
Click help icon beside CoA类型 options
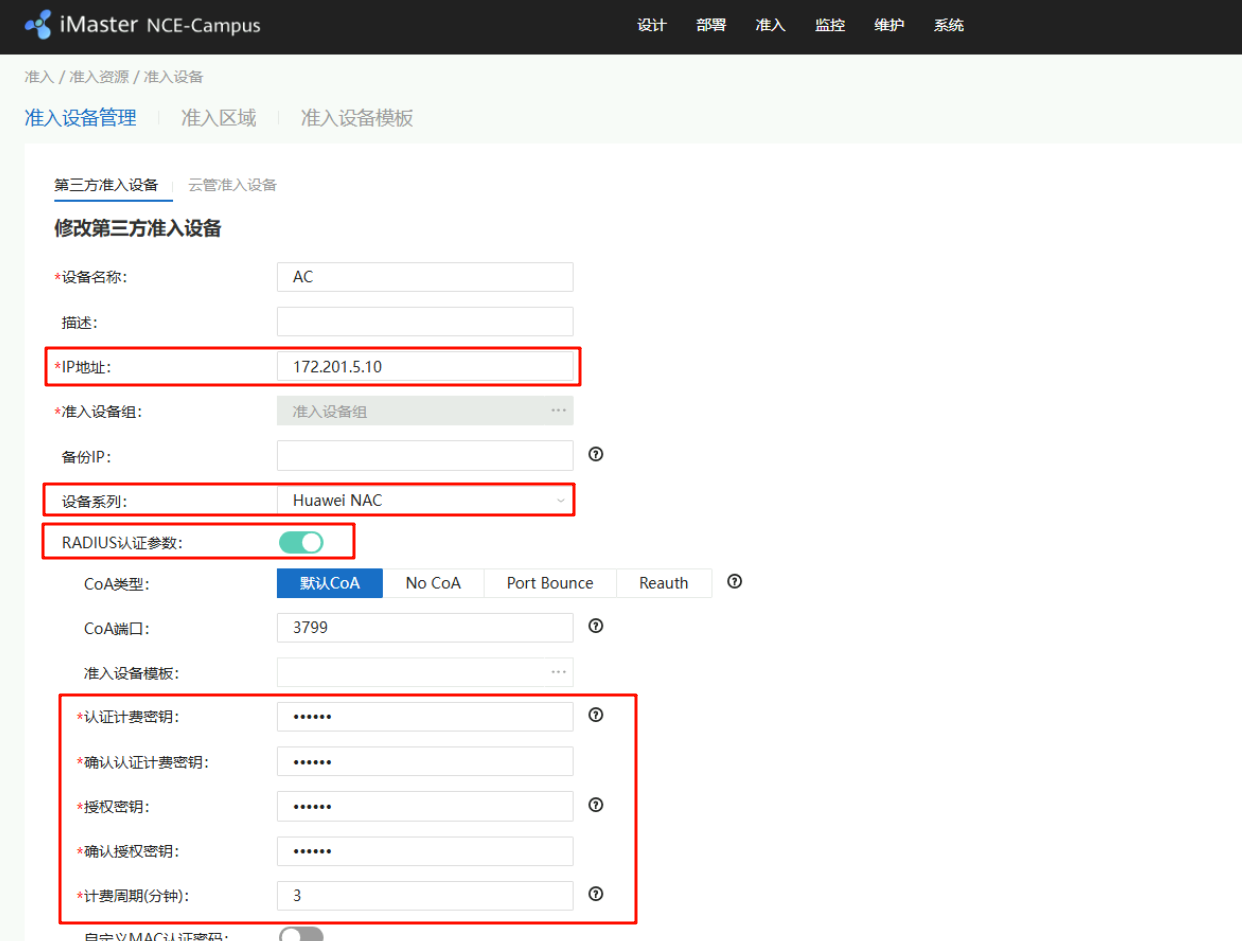click(734, 581)
